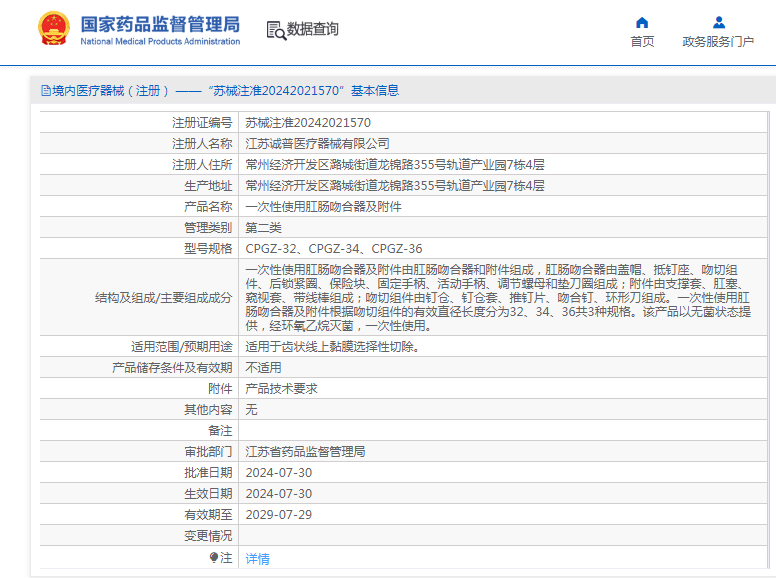Image resolution: width=776 pixels, height=578 pixels.
Task: Click 国家药品监督管理局 title text
Action: click(160, 24)
